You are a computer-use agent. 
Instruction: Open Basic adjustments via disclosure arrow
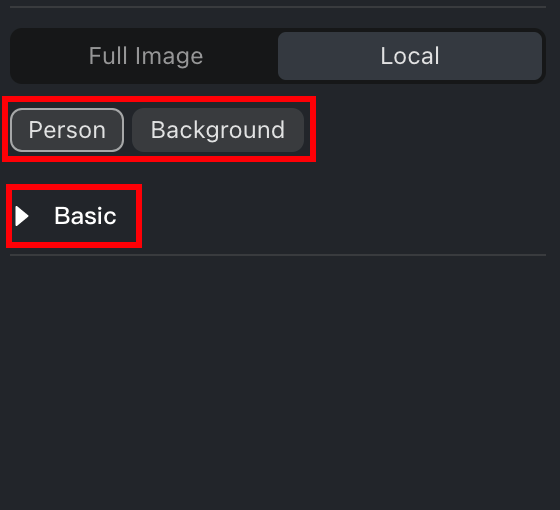[22, 216]
